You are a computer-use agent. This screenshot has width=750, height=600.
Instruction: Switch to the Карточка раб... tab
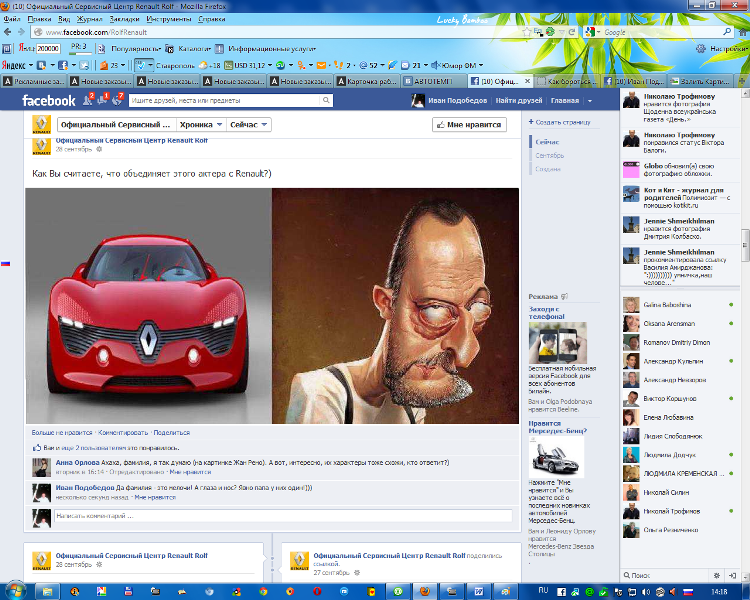click(367, 81)
